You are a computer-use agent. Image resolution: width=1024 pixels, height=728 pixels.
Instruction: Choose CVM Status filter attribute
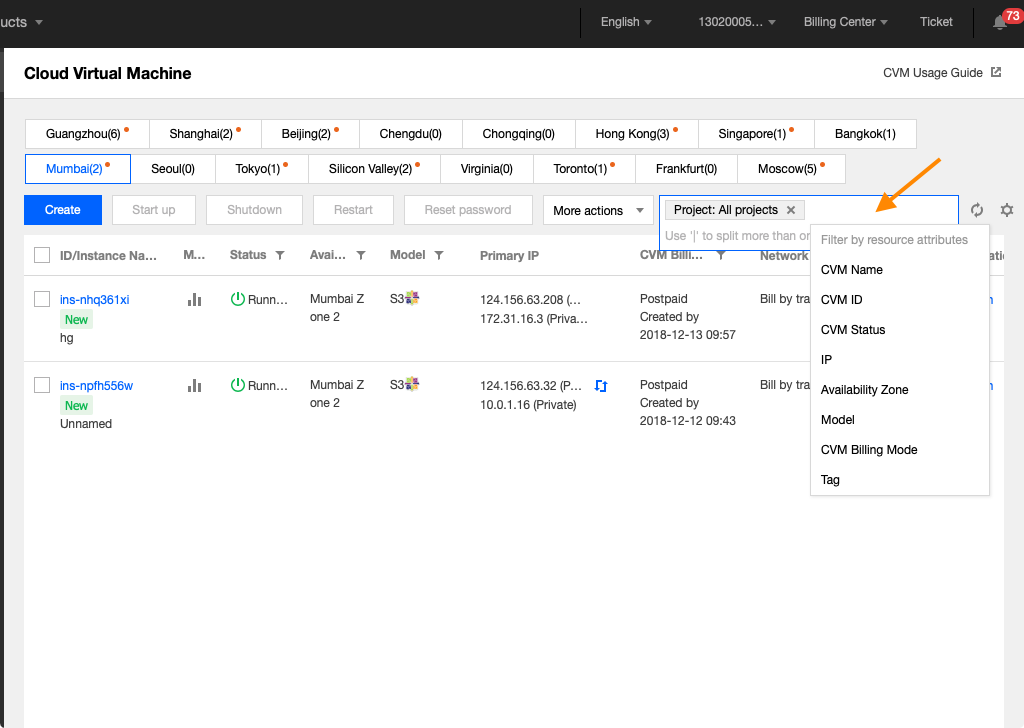(900, 330)
